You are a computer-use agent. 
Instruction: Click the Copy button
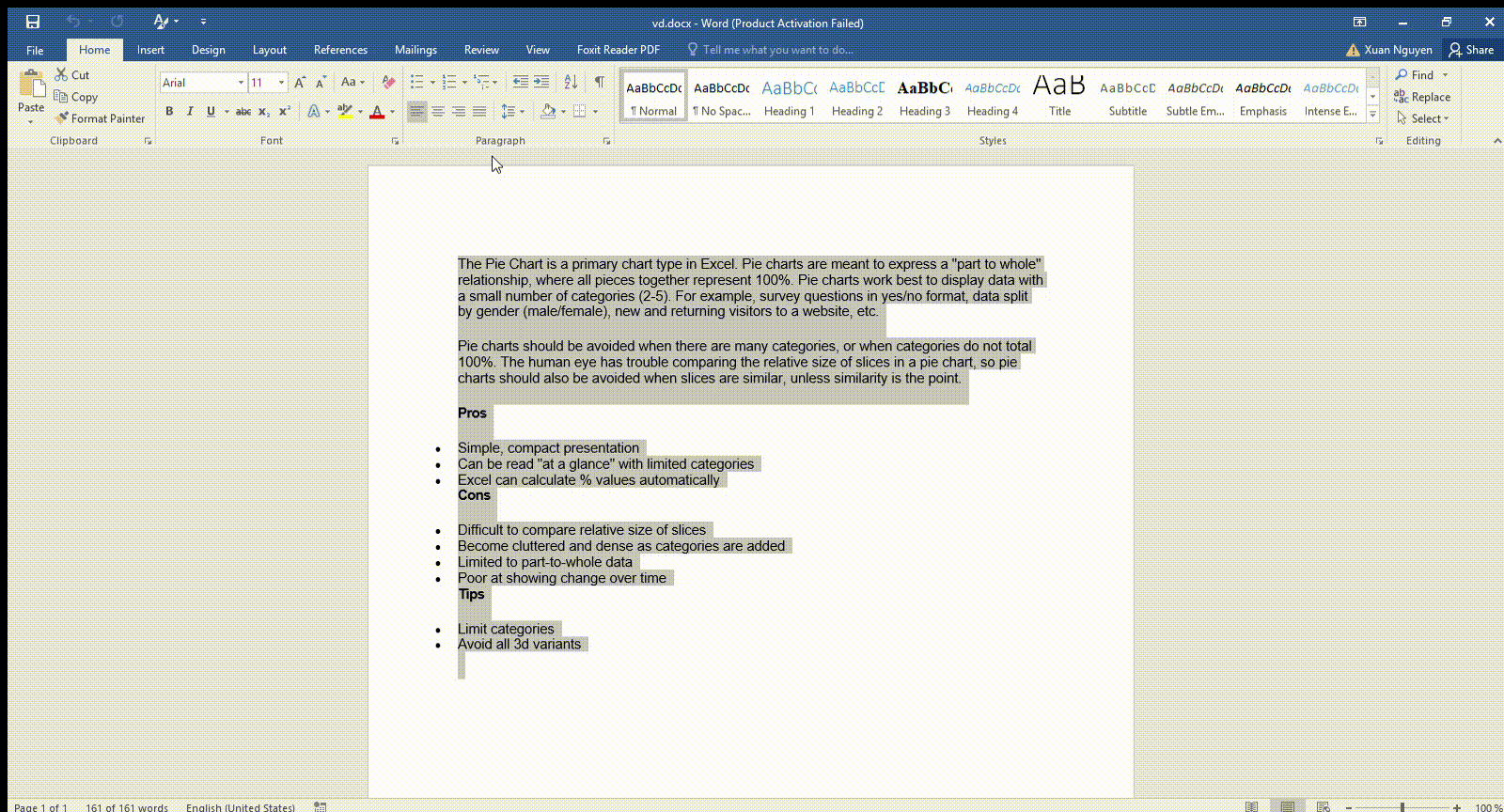(x=75, y=97)
